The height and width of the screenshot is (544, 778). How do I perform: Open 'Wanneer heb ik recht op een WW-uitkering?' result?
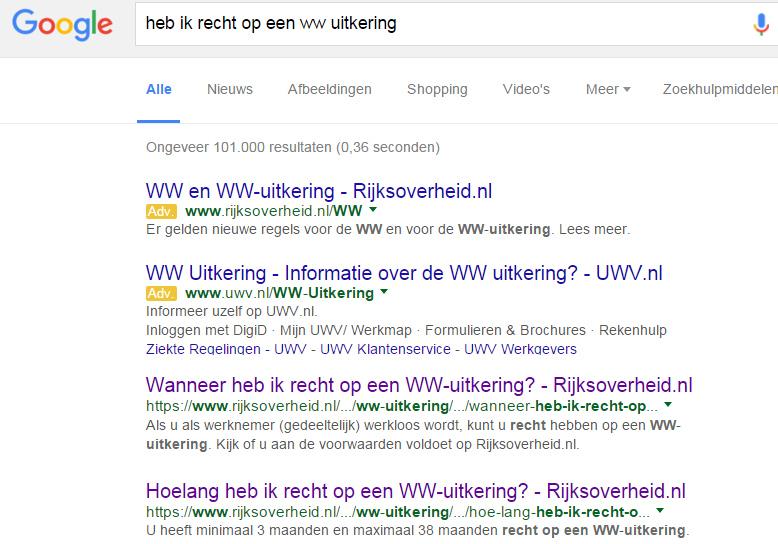click(x=419, y=385)
